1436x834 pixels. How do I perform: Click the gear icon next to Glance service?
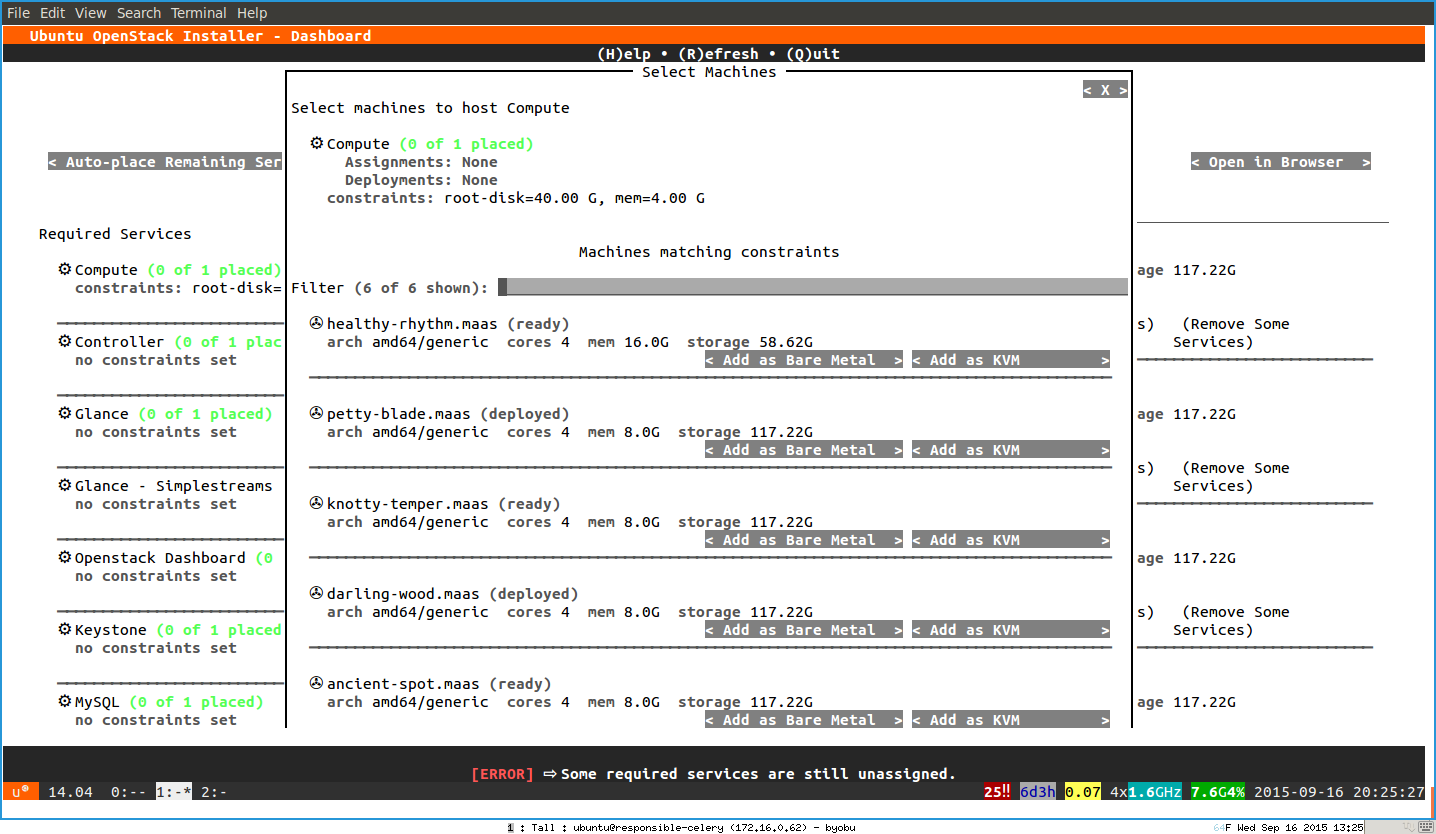coord(65,414)
